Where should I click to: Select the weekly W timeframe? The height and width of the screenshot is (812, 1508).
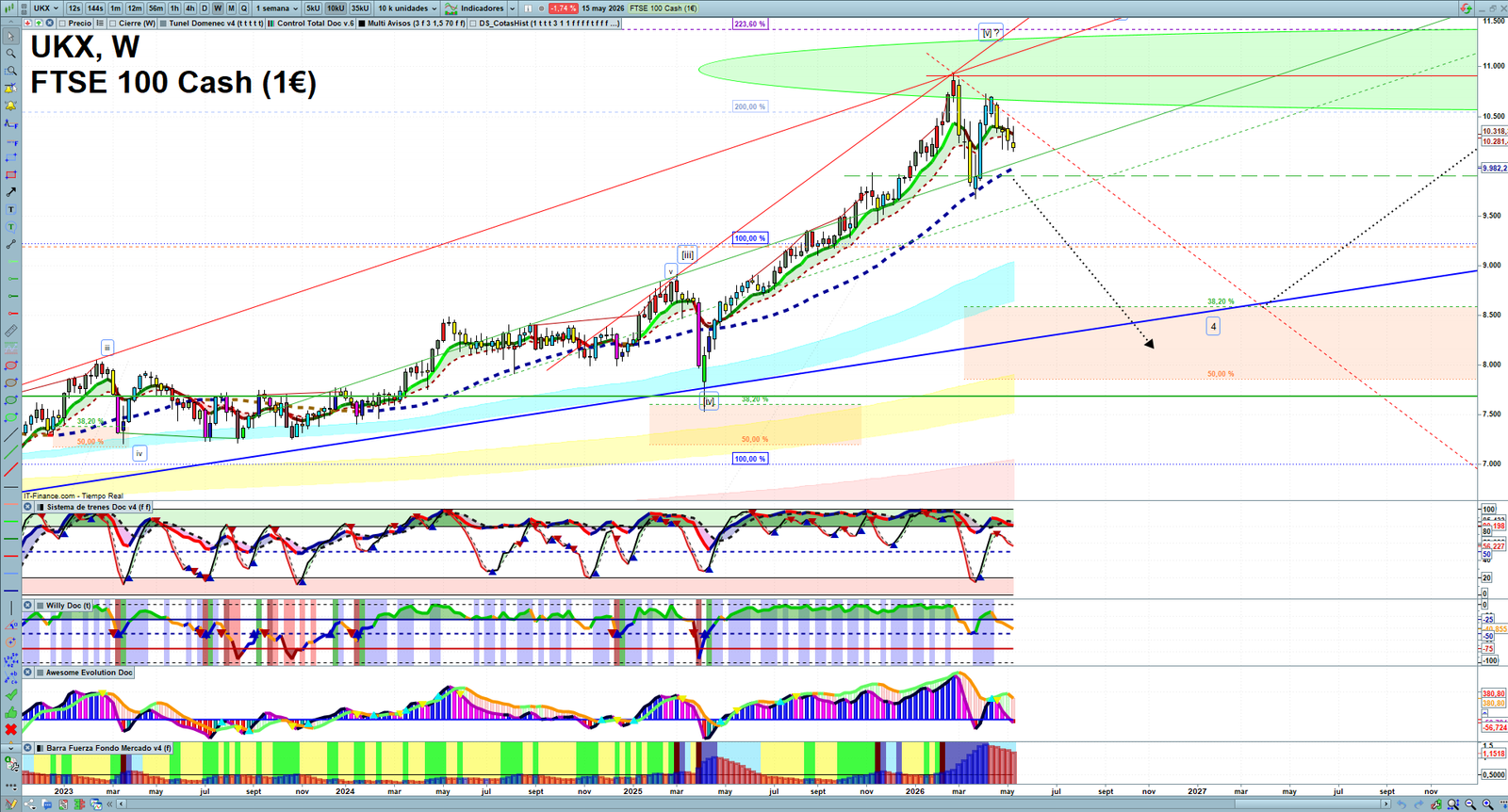[x=218, y=8]
